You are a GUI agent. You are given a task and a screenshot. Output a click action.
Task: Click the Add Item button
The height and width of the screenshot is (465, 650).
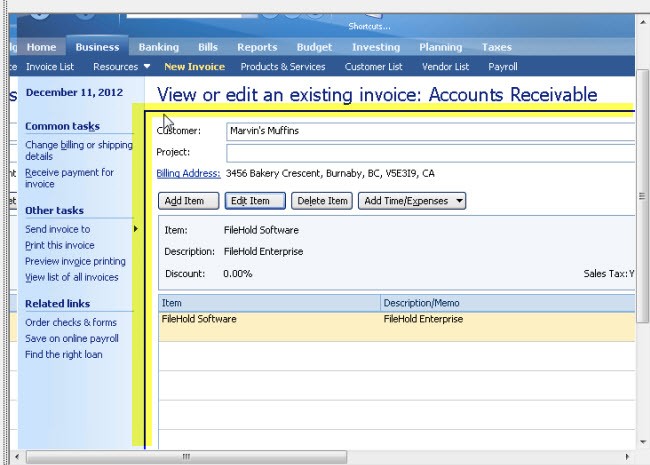pos(188,201)
